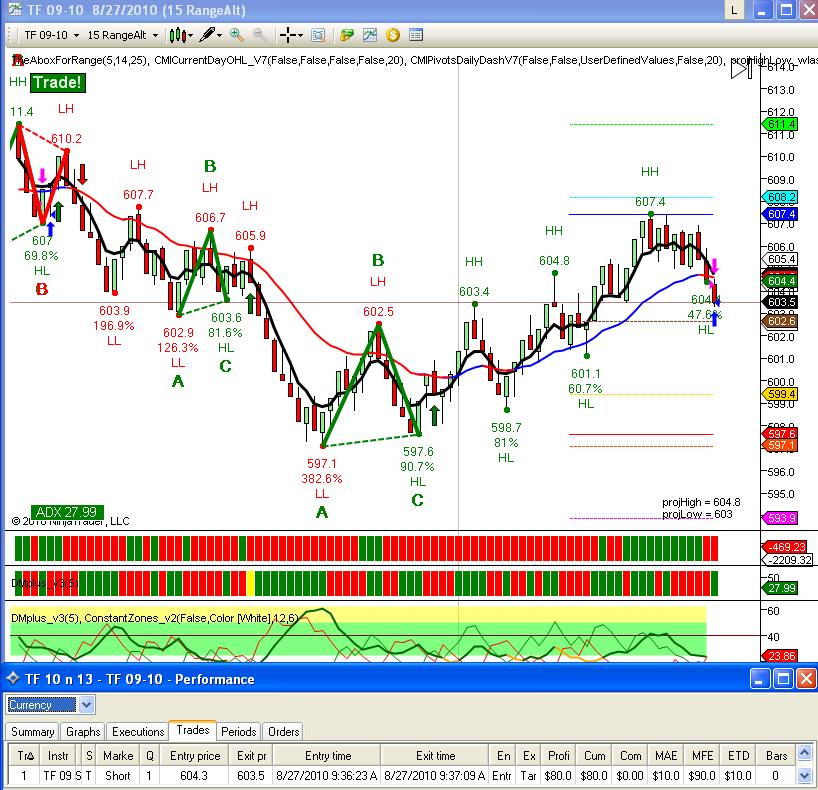Click the chart window title icon
Image resolution: width=818 pixels, height=790 pixels.
coord(15,10)
